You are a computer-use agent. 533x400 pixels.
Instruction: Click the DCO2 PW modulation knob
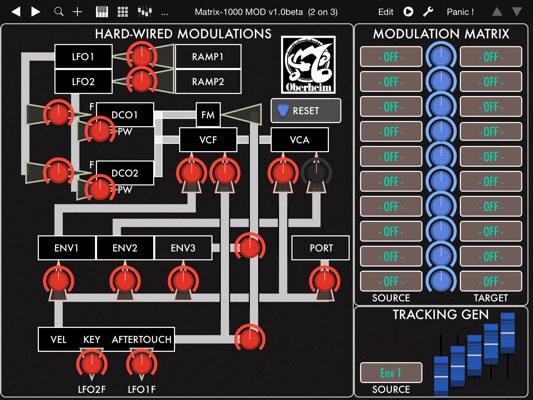(x=100, y=189)
